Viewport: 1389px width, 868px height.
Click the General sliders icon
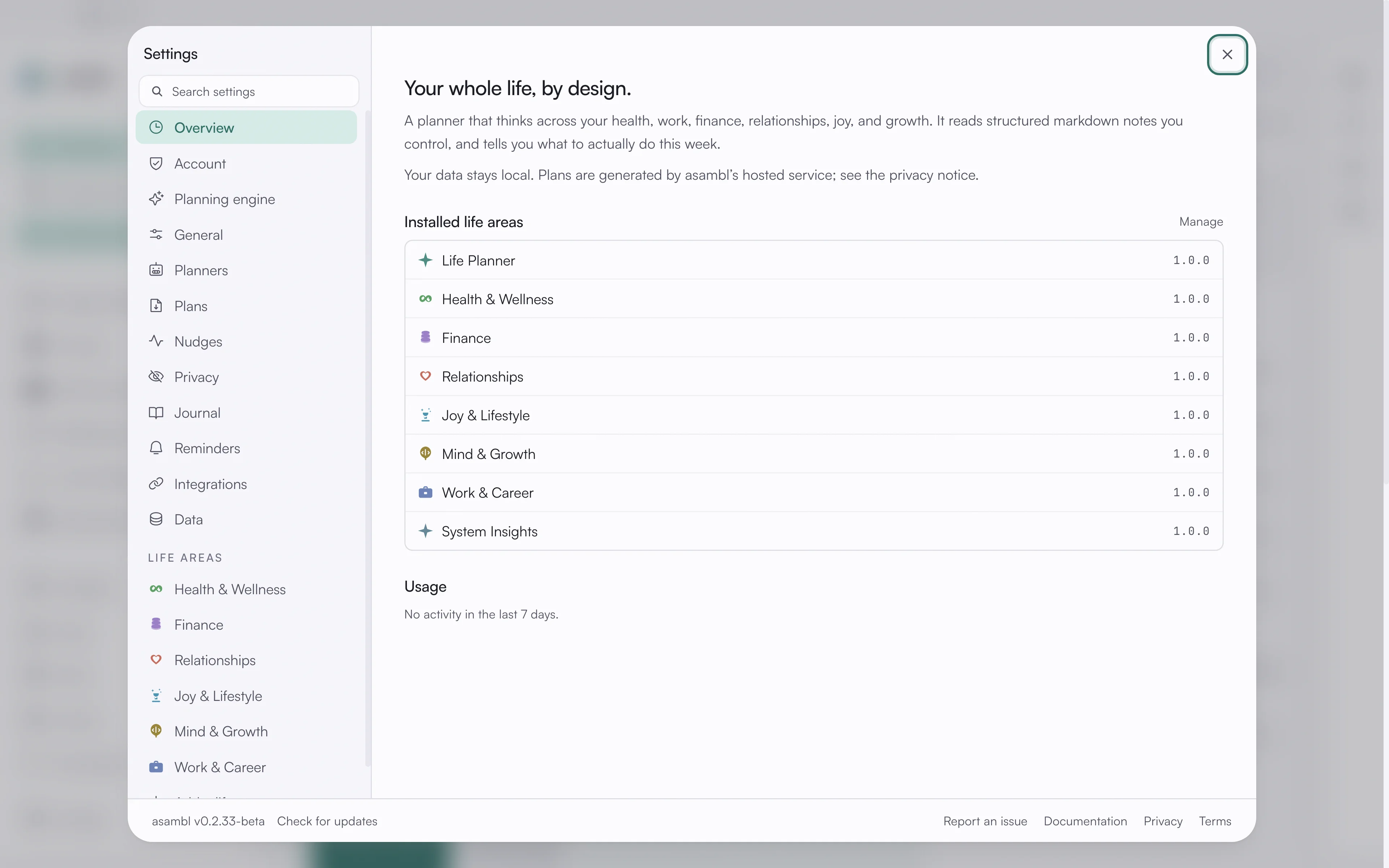click(x=156, y=234)
